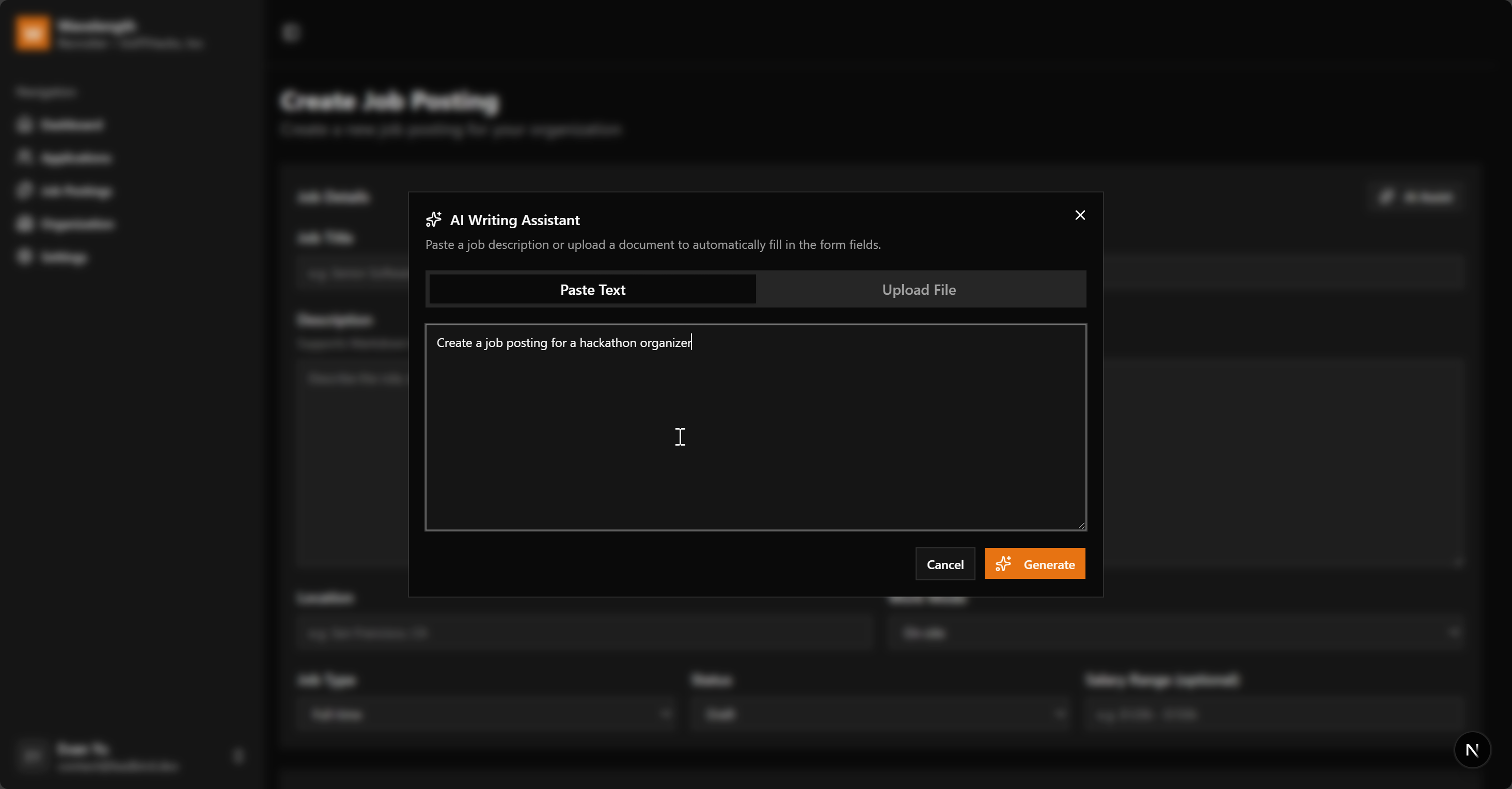The height and width of the screenshot is (789, 1512).
Task: Go to Job Postings in the sidebar
Action: point(75,191)
